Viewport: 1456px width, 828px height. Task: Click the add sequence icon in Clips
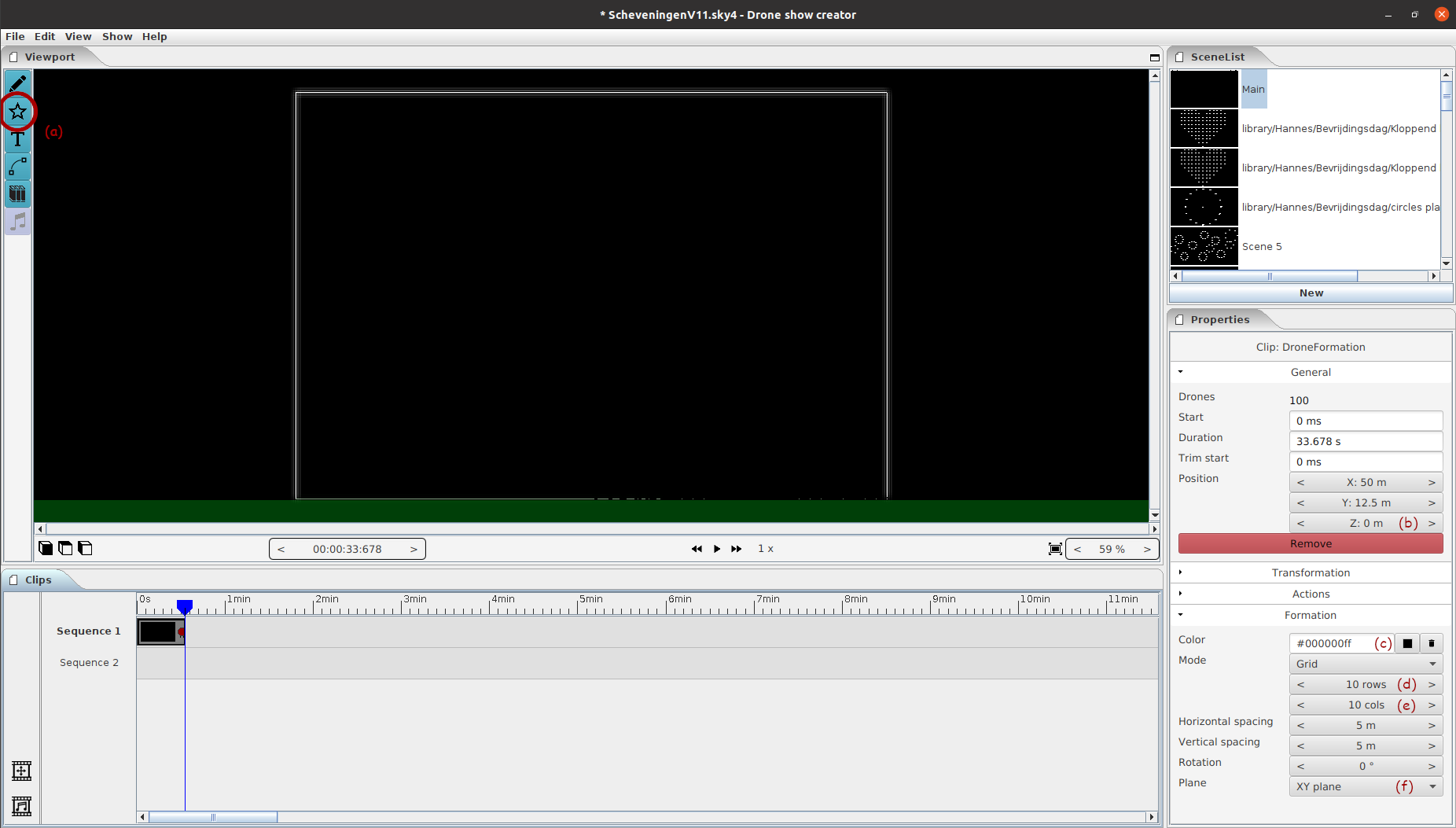tap(21, 771)
